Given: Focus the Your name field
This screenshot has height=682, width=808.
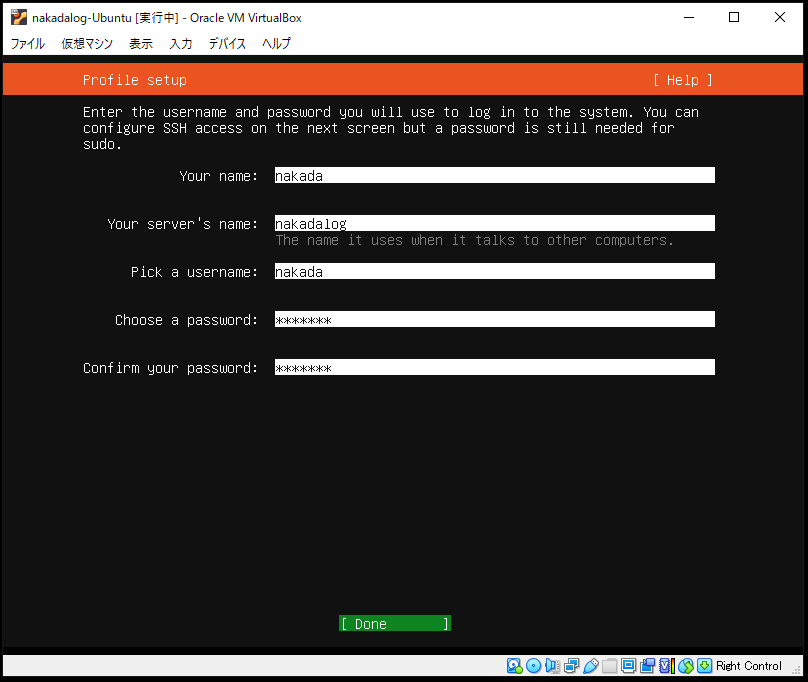Looking at the screenshot, I should [494, 176].
